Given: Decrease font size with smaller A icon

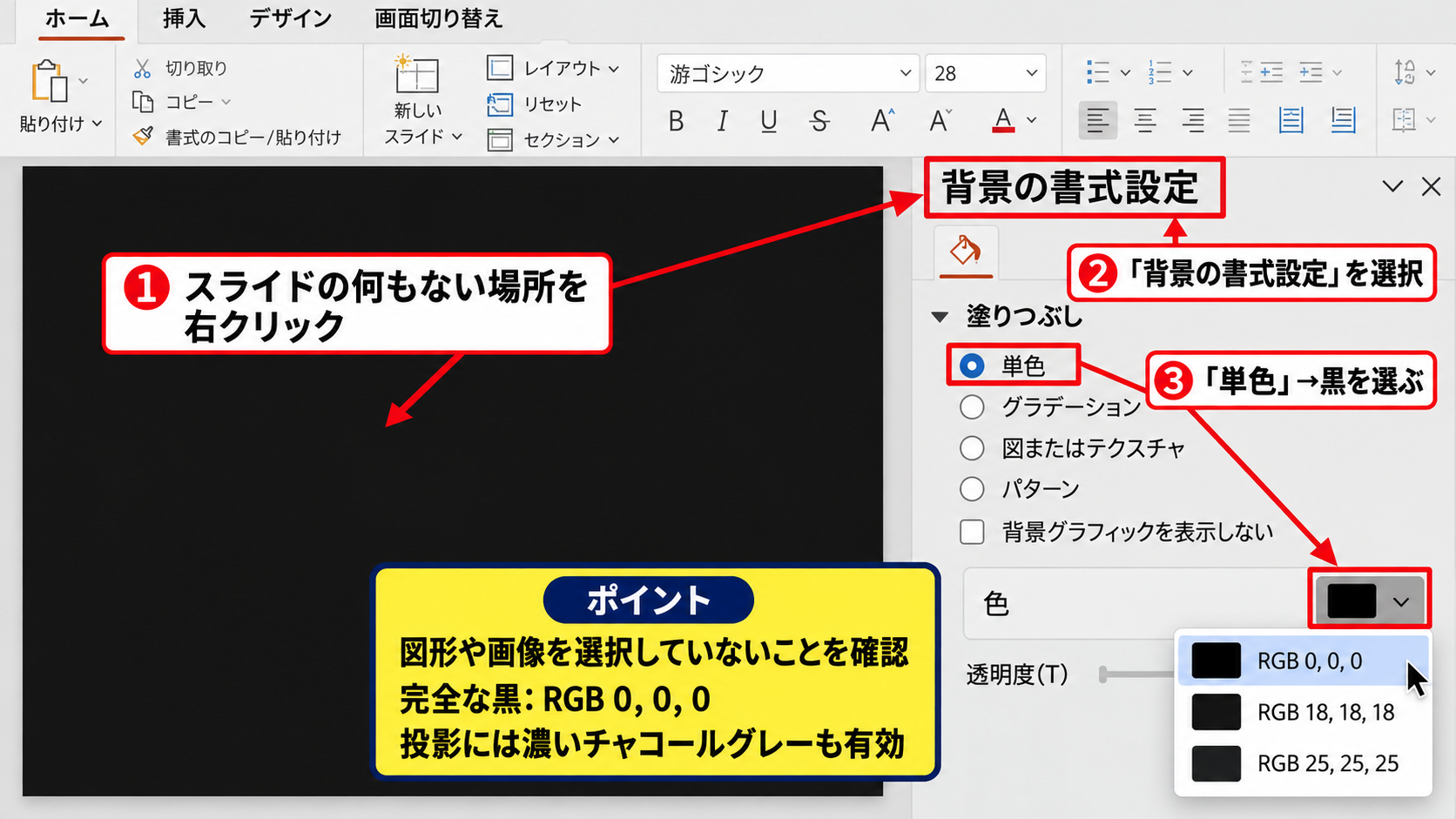Looking at the screenshot, I should pyautogui.click(x=940, y=120).
